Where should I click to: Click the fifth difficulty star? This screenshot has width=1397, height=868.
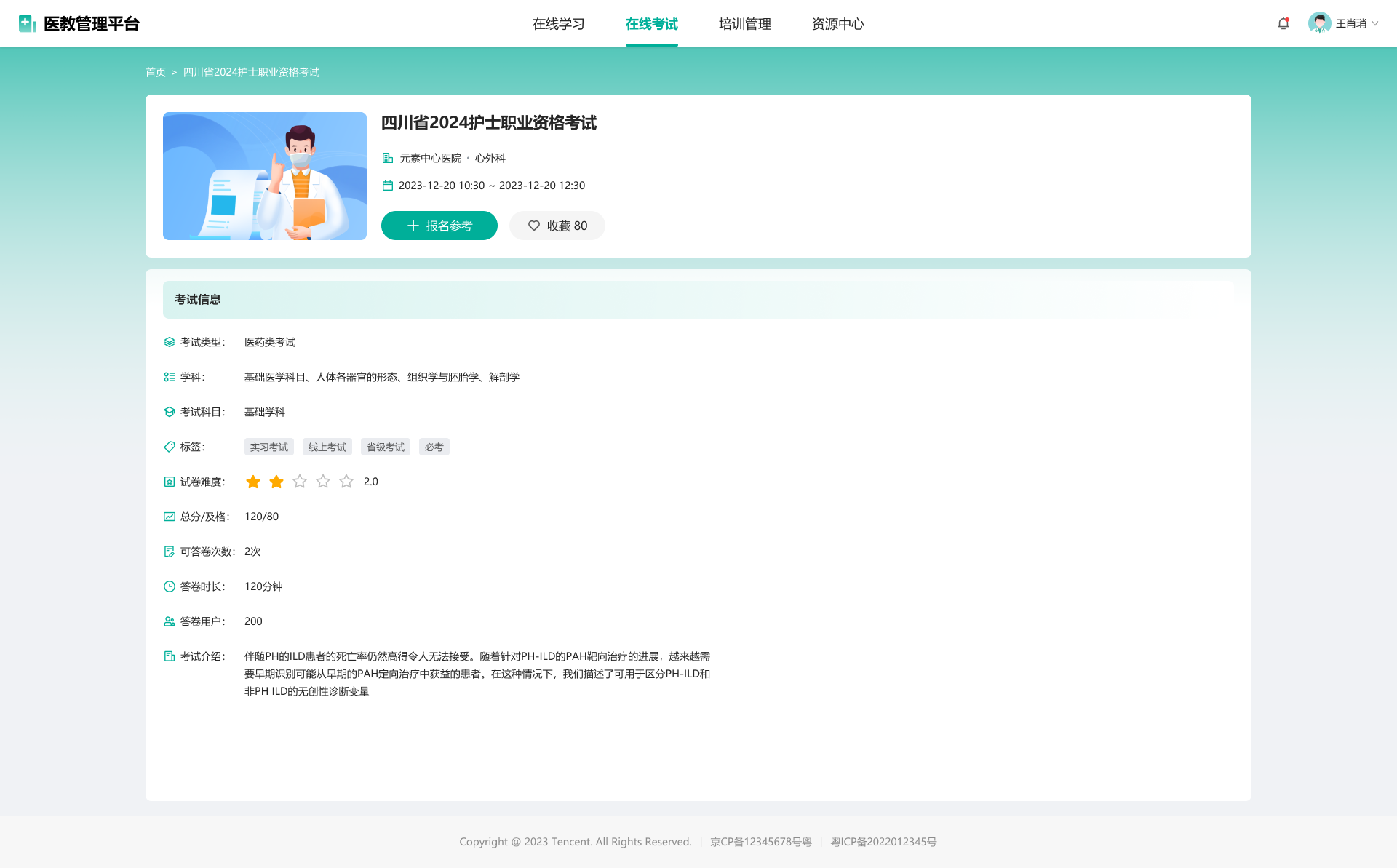coord(346,482)
